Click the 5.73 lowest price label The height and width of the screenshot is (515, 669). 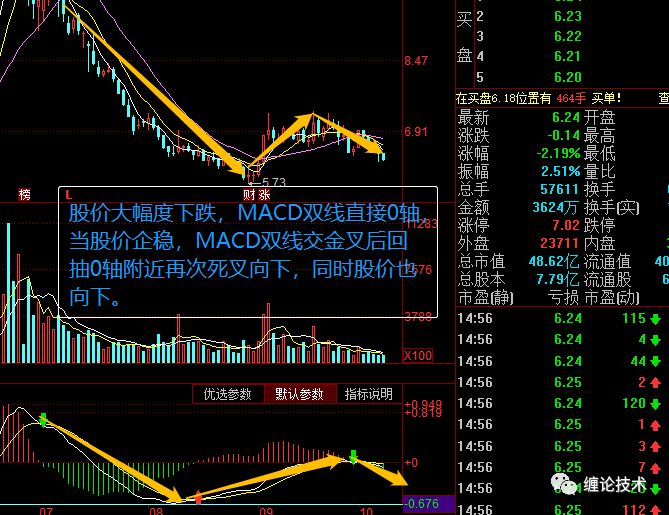[x=274, y=182]
